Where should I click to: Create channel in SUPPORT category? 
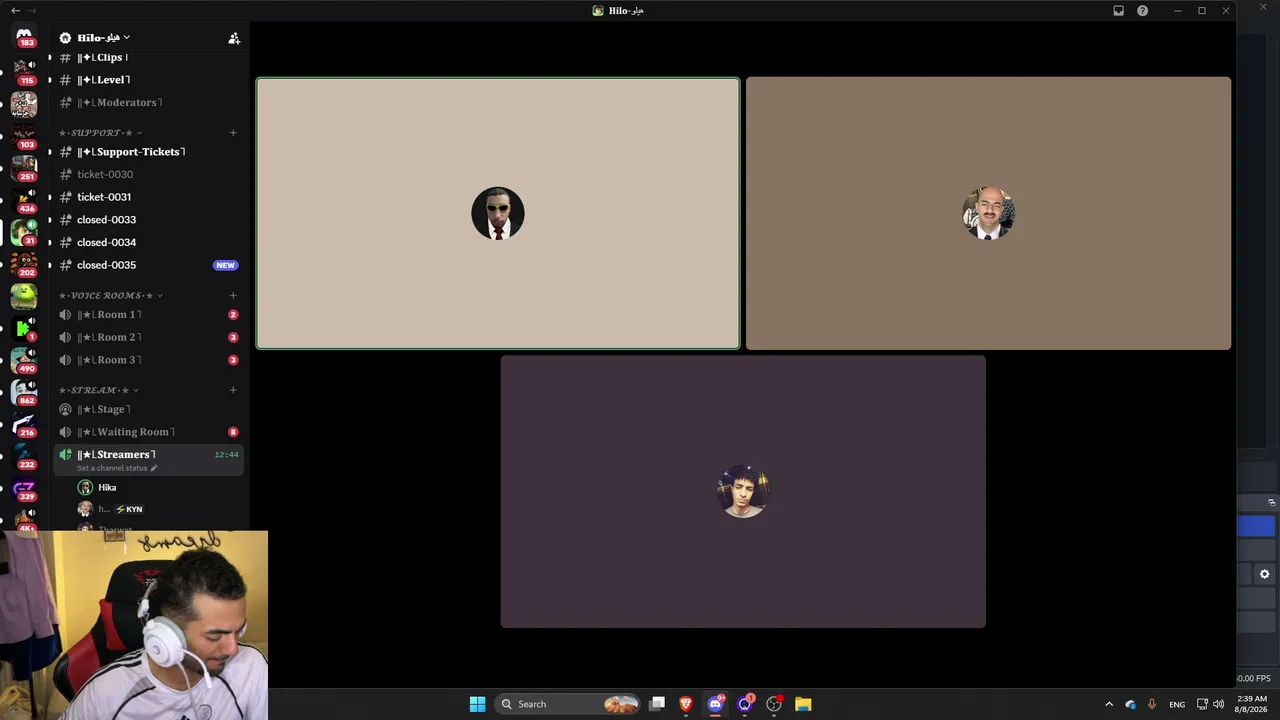tap(233, 133)
